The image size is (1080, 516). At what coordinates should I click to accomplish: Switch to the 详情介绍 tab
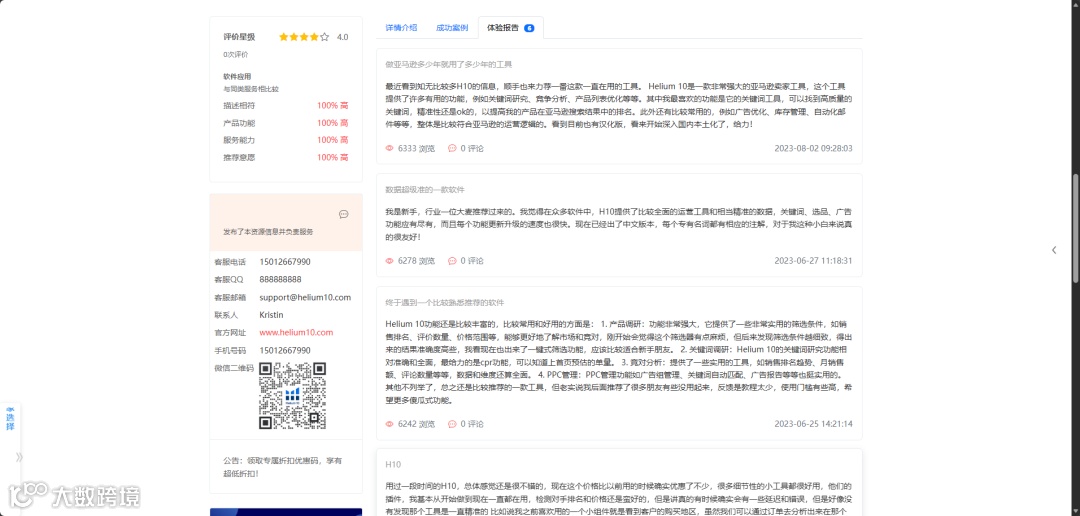click(x=401, y=28)
